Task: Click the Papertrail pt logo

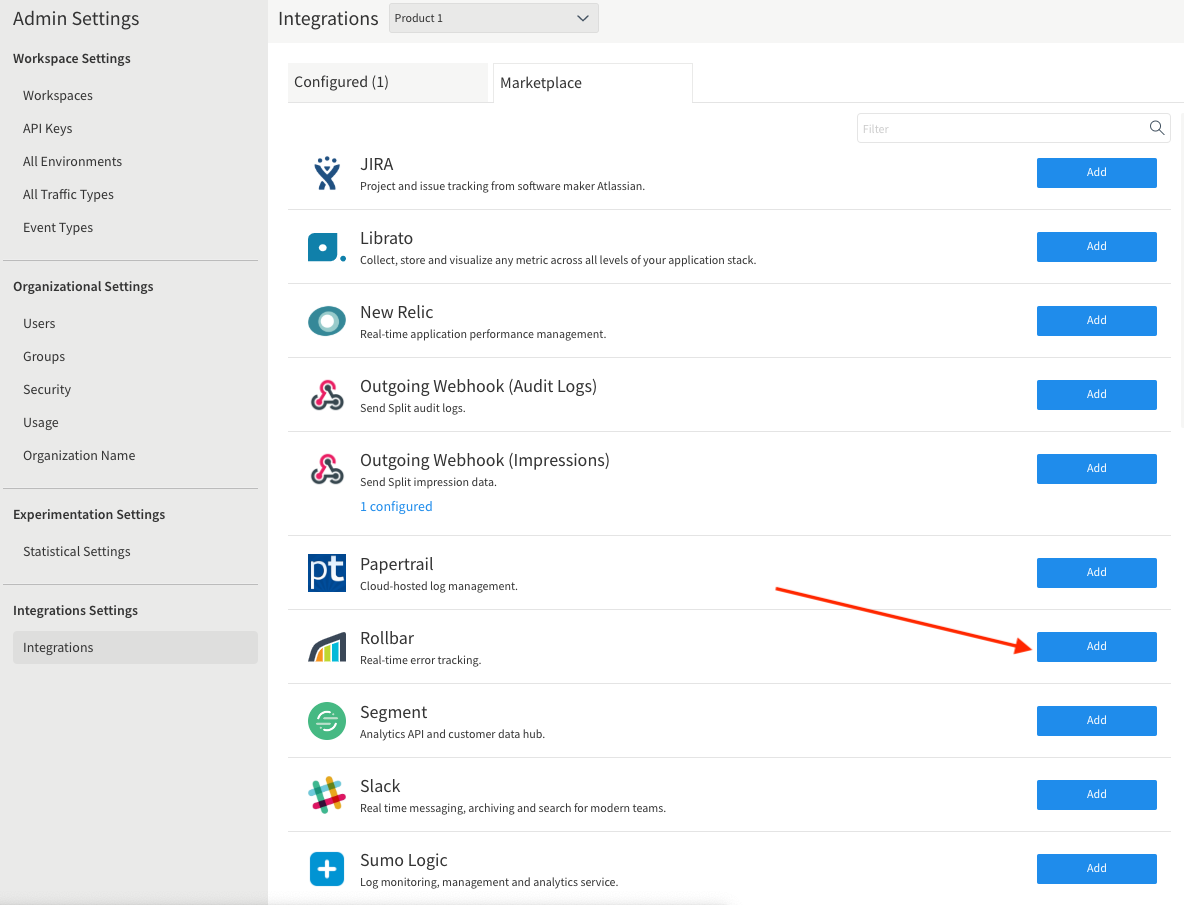Action: tap(327, 573)
